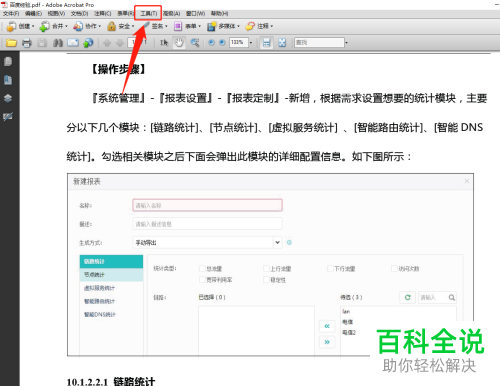The width and height of the screenshot is (500, 386).
Task: Open the 注释(C) menu in the menu bar
Action: pyautogui.click(x=102, y=14)
